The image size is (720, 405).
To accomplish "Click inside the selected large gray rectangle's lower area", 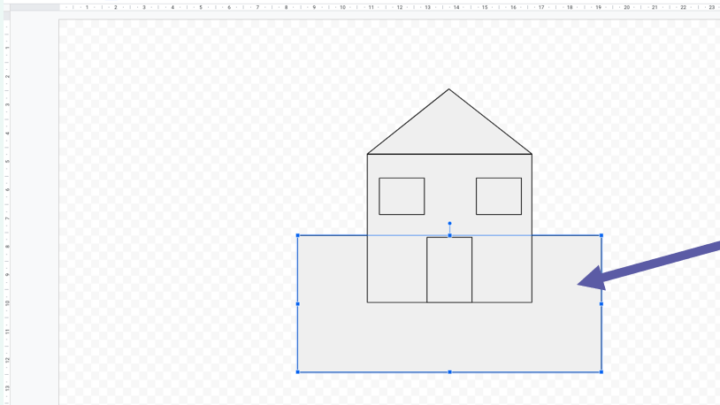I will [x=449, y=338].
